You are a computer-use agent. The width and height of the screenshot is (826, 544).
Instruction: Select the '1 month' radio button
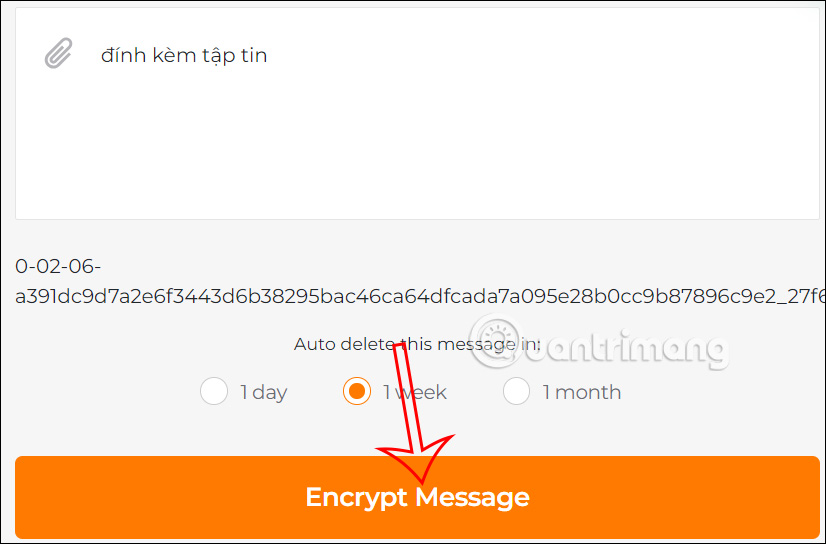point(516,391)
